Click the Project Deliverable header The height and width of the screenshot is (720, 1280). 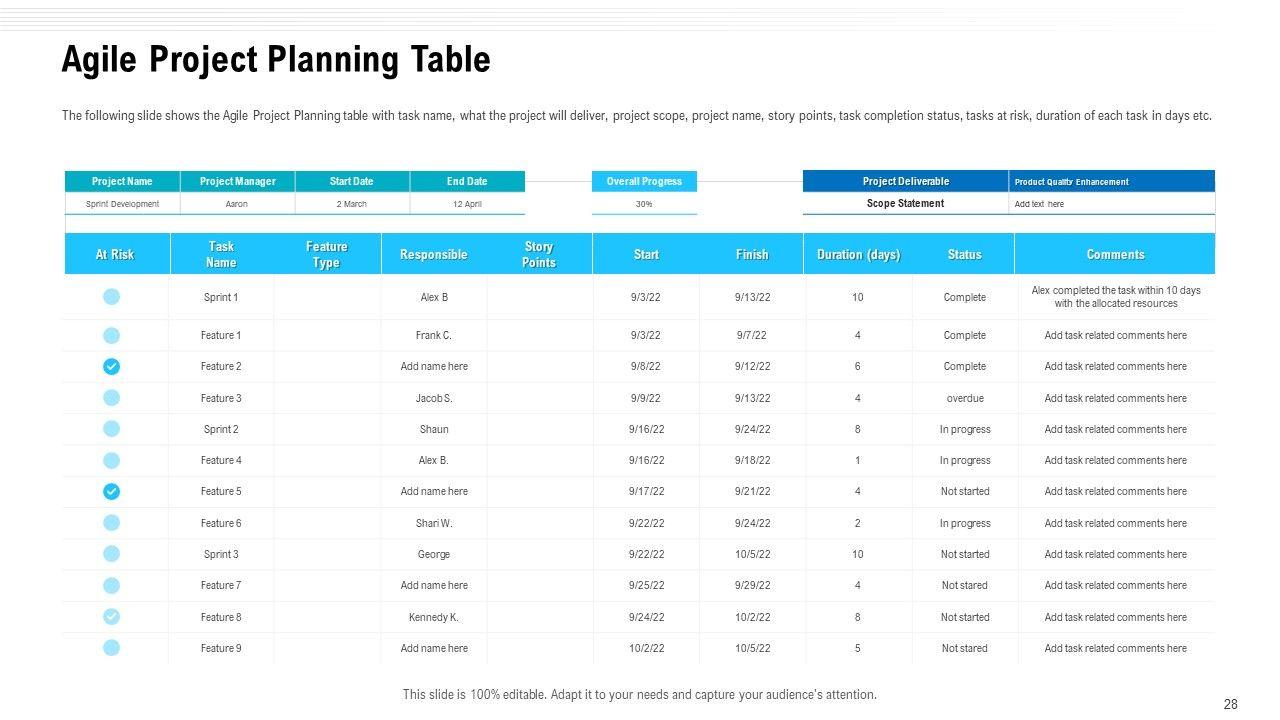pyautogui.click(x=905, y=181)
